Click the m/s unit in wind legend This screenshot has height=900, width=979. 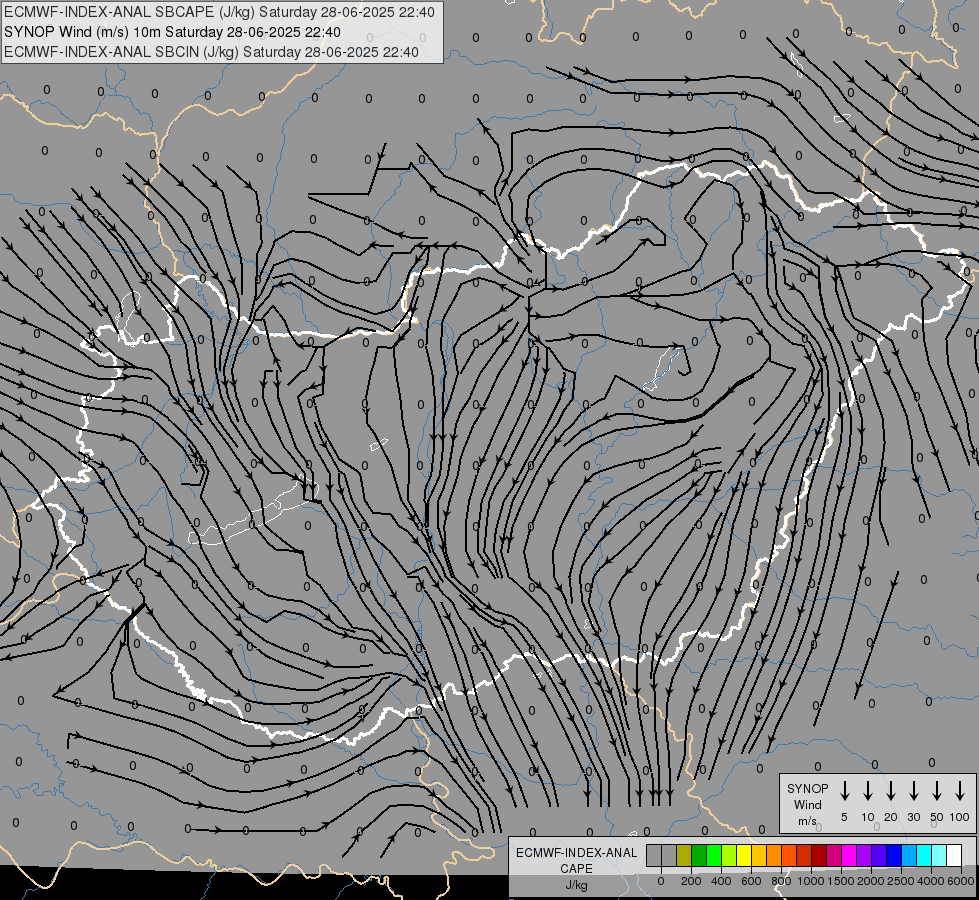tap(807, 821)
